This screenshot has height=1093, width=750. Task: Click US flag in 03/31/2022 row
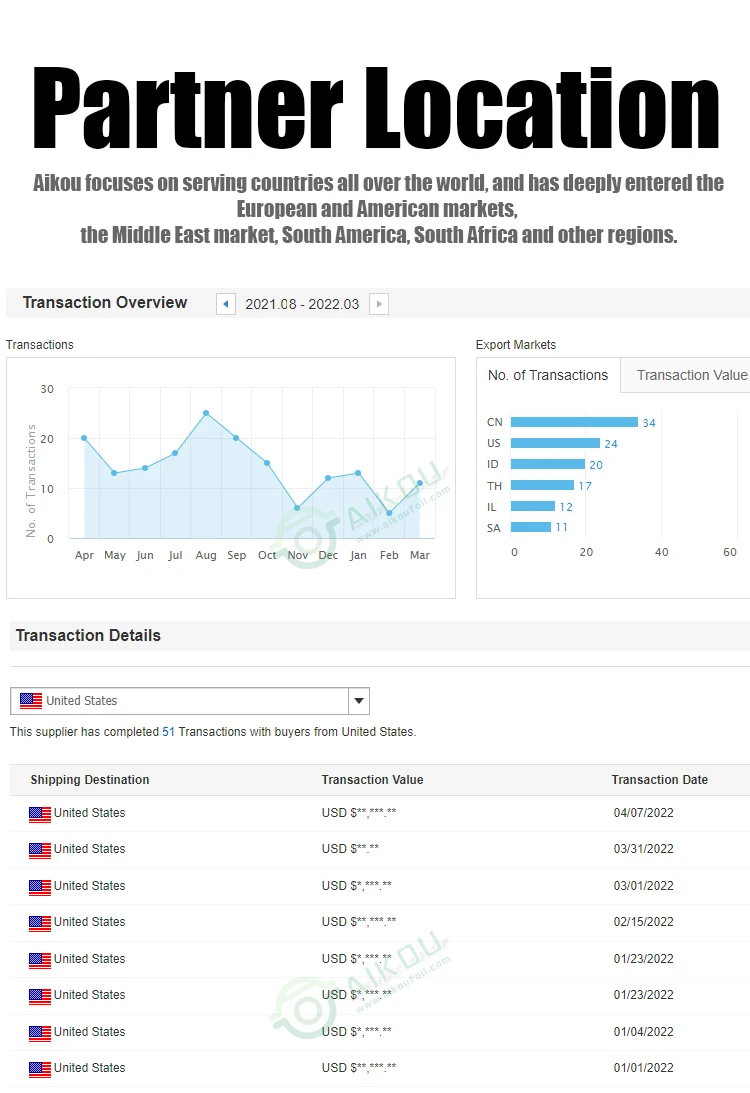[40, 850]
